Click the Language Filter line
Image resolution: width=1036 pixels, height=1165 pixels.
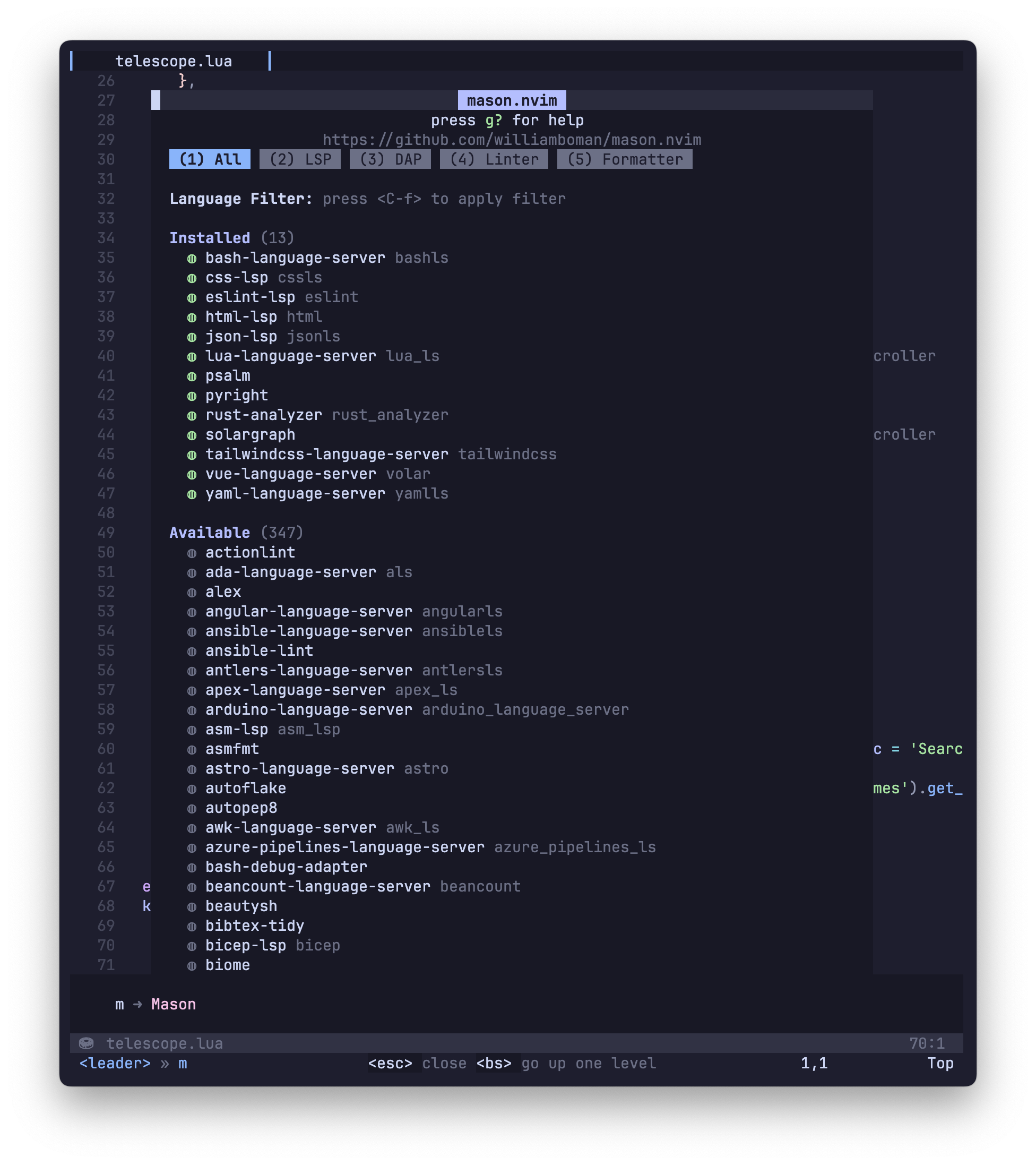pos(367,199)
